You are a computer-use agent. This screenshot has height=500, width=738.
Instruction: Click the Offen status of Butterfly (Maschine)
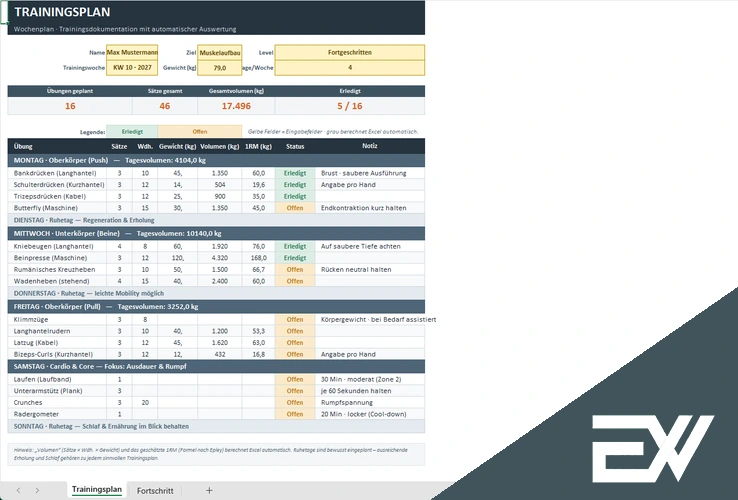pos(295,208)
